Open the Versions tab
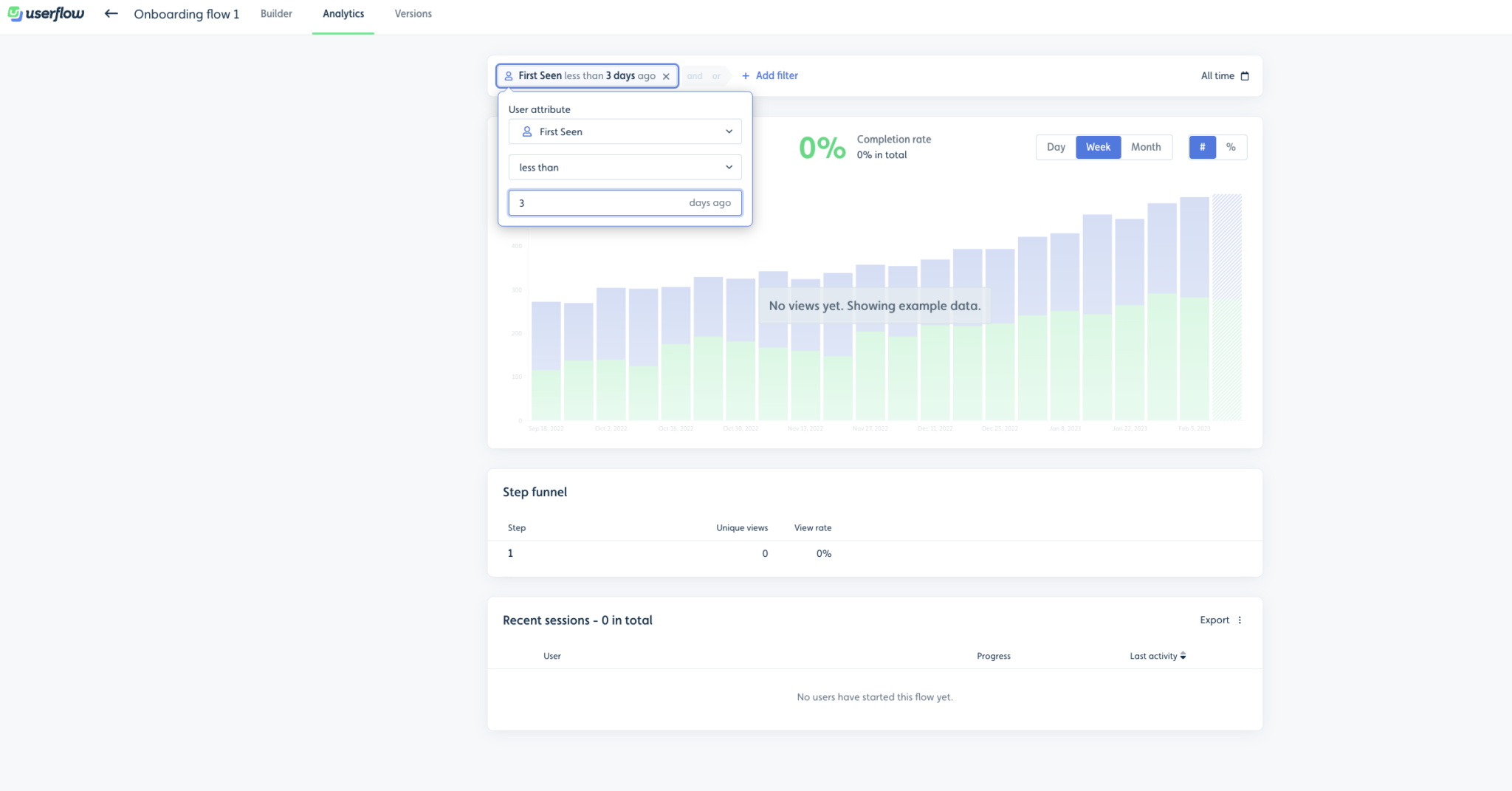The image size is (1512, 791). (413, 13)
